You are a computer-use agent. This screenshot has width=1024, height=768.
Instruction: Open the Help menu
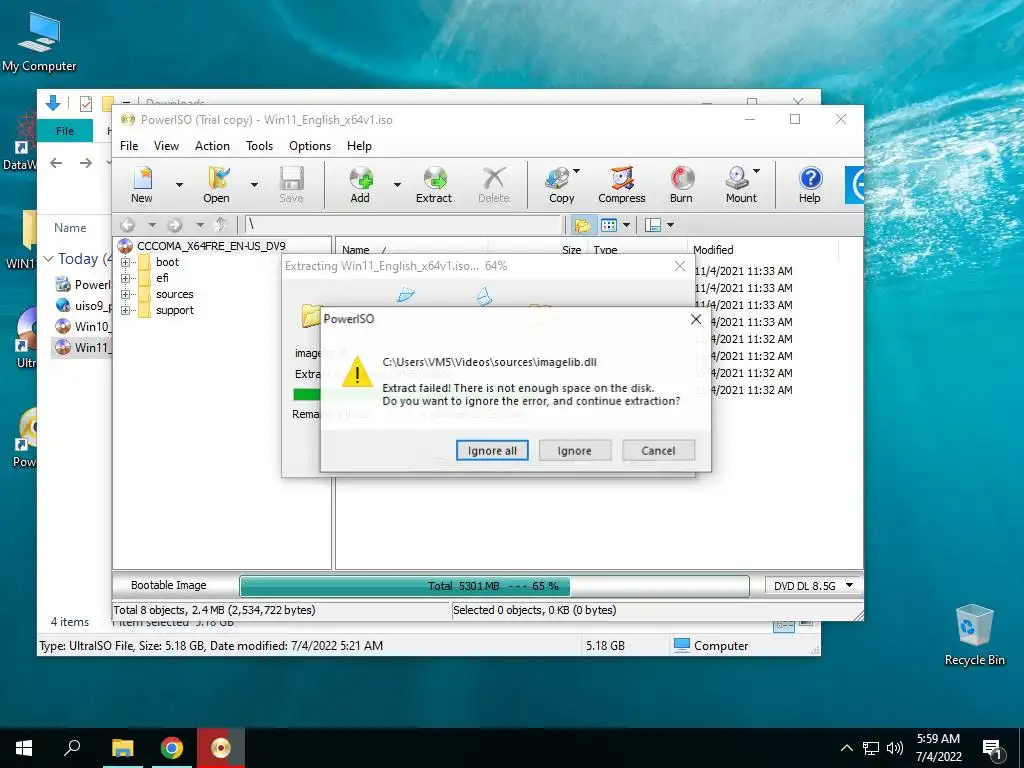pyautogui.click(x=359, y=146)
